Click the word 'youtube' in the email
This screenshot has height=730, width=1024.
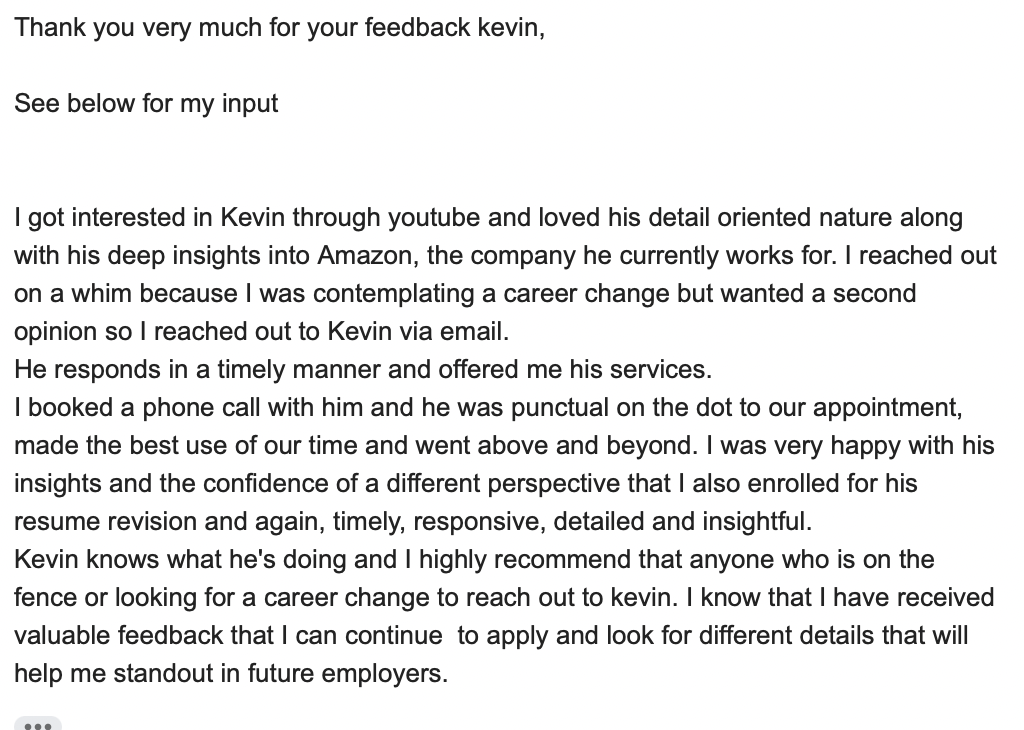pyautogui.click(x=434, y=218)
